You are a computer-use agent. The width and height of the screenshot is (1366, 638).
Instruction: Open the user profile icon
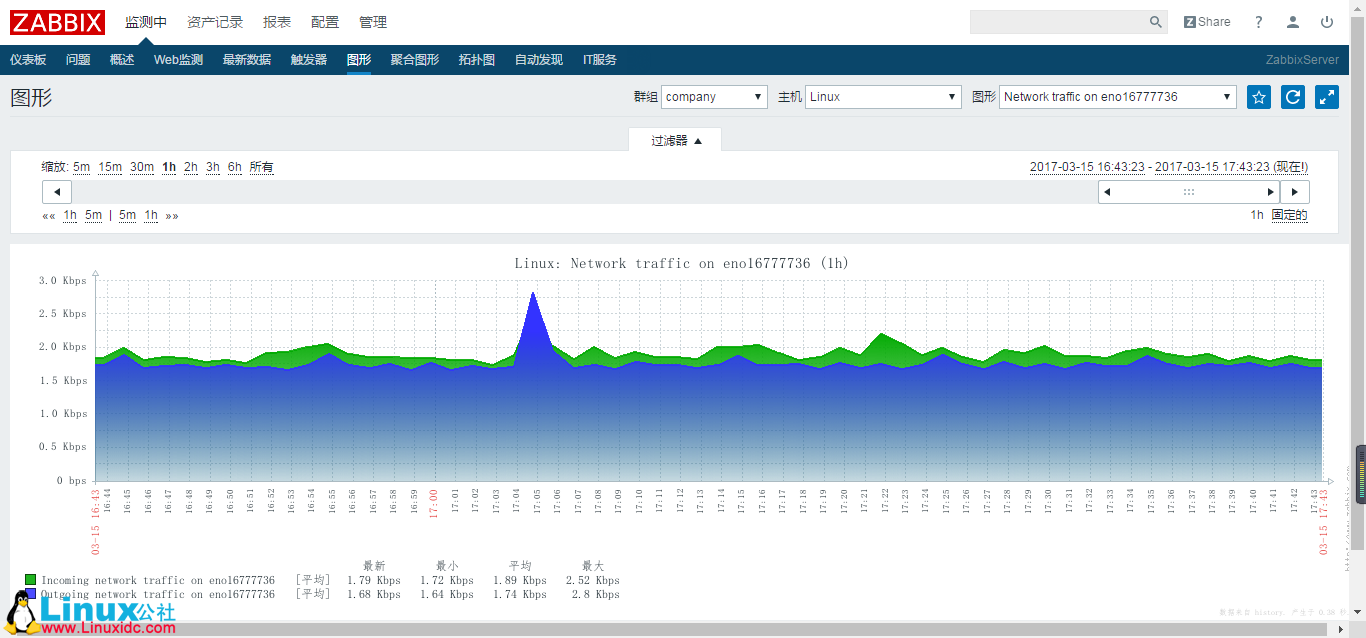coord(1292,21)
